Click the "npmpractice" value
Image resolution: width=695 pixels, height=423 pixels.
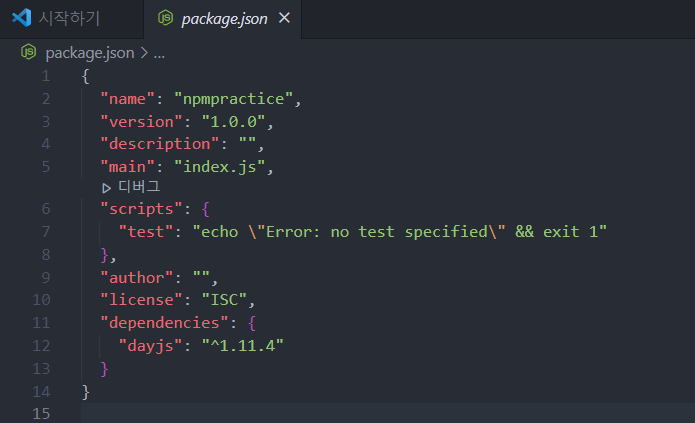(x=234, y=99)
